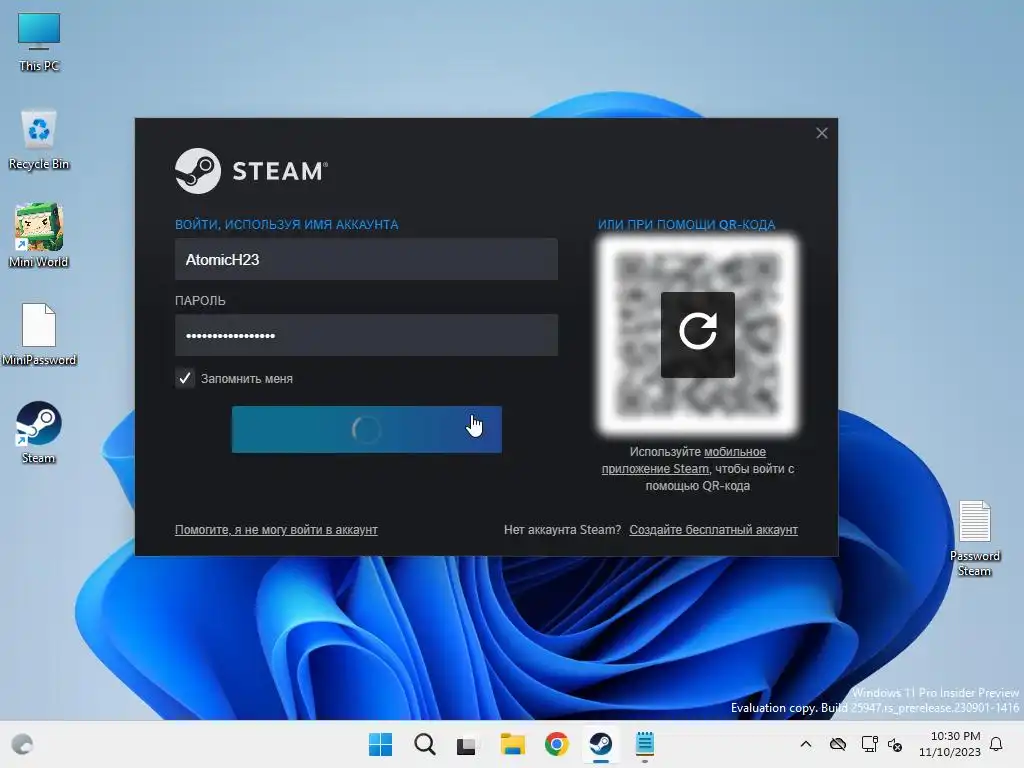Open the Notepad taskbar icon
The image size is (1024, 768).
[x=645, y=744]
